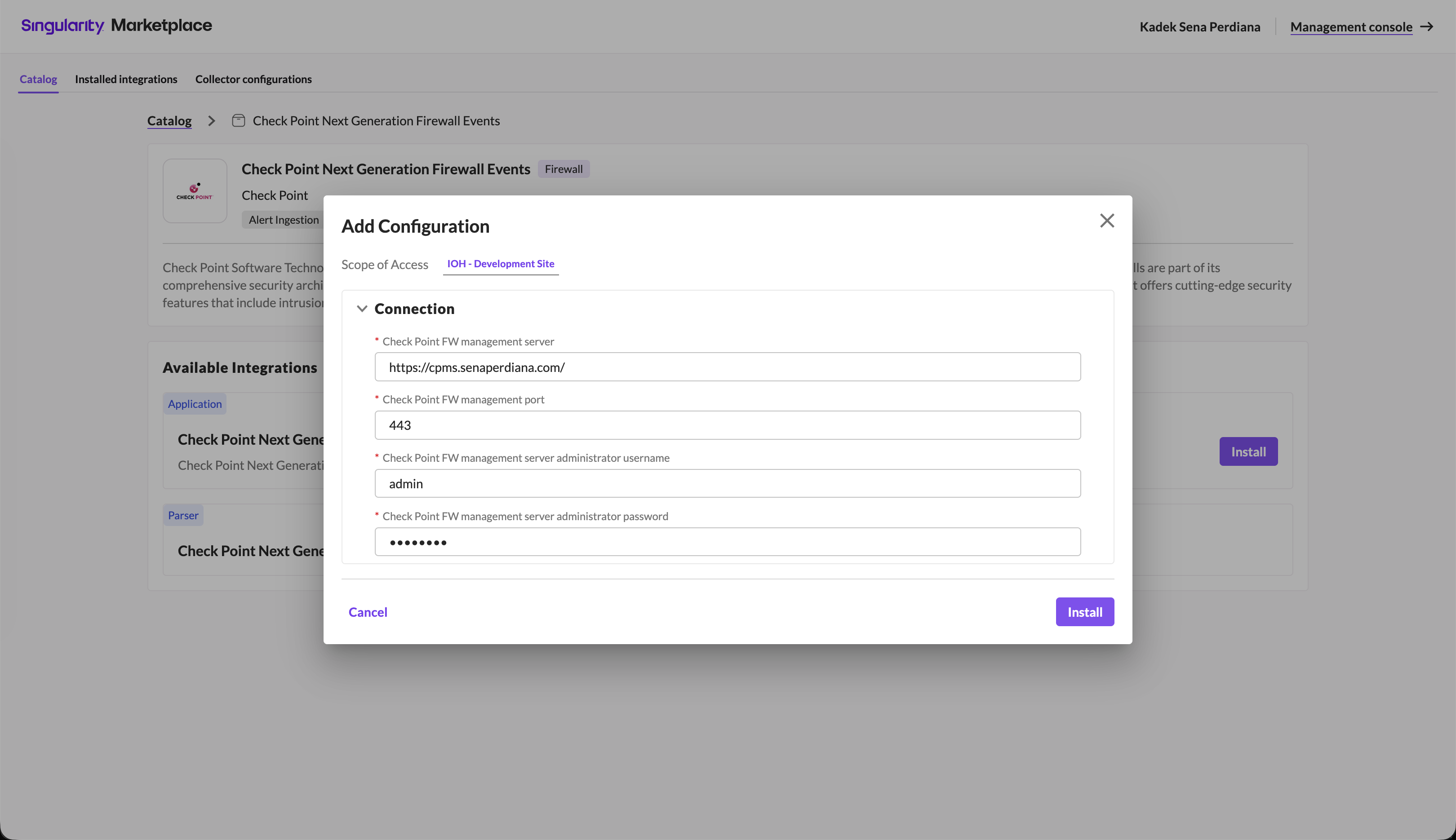The height and width of the screenshot is (840, 1456).
Task: Click the Firewall category tag
Action: pos(563,169)
